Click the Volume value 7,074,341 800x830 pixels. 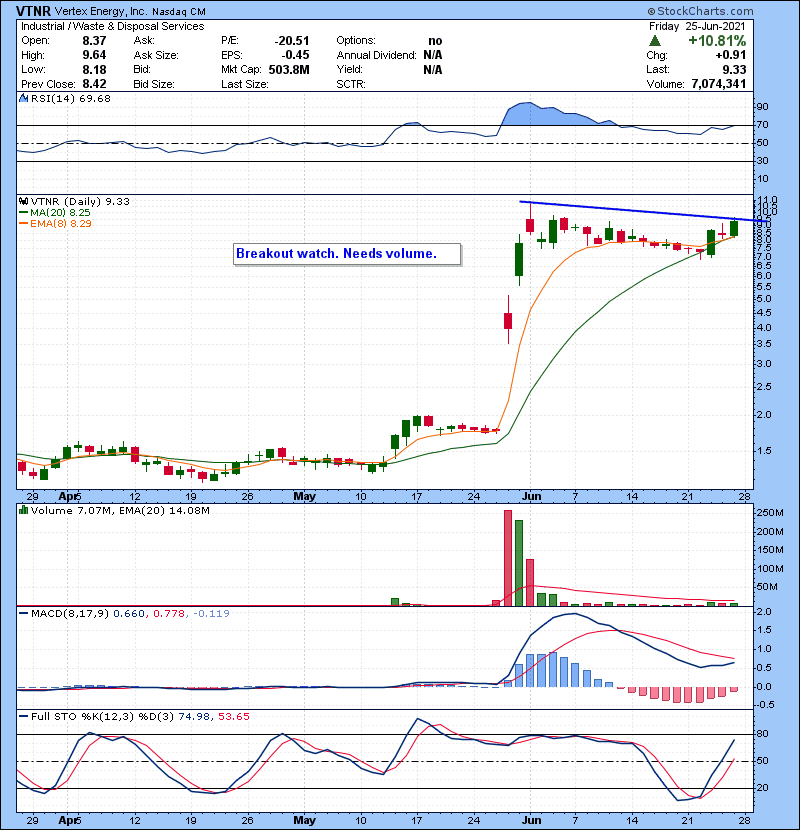coord(718,84)
